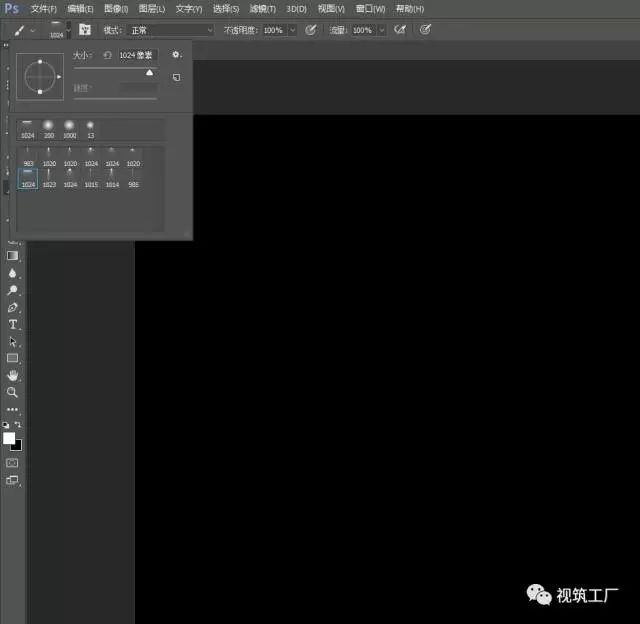Image resolution: width=640 pixels, height=624 pixels.
Task: Open the 编辑(E) menu
Action: pyautogui.click(x=80, y=9)
